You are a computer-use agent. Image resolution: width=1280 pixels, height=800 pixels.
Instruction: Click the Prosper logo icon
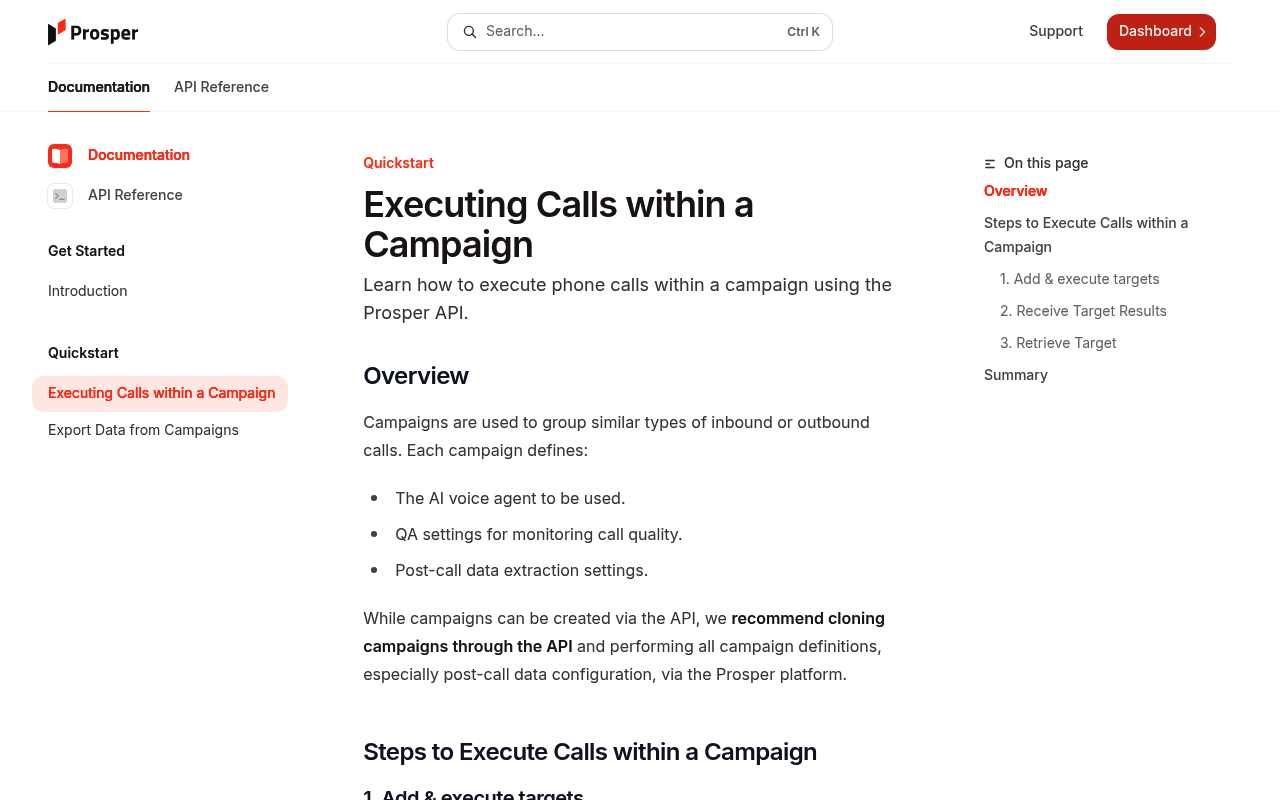(57, 32)
